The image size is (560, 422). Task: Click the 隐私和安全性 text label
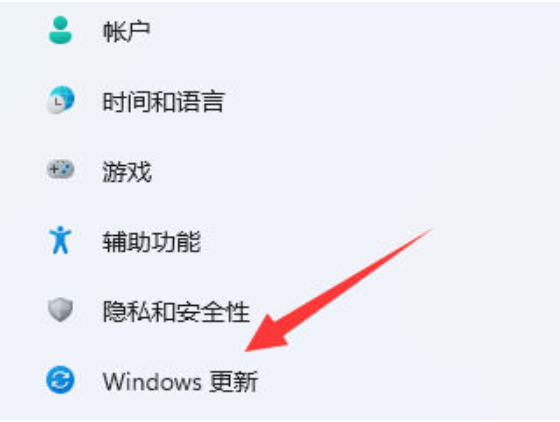point(176,311)
